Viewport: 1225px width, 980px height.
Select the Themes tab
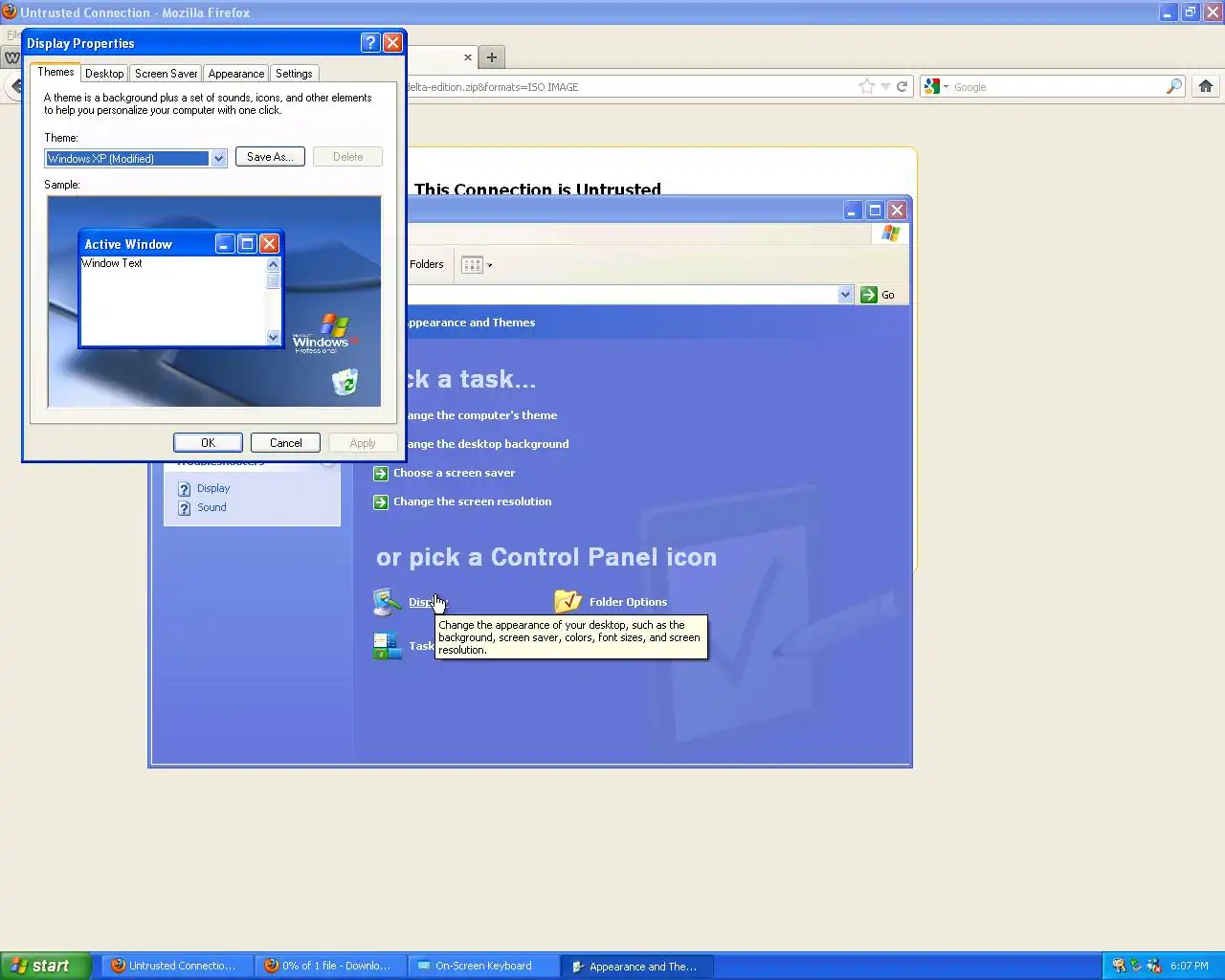click(56, 72)
